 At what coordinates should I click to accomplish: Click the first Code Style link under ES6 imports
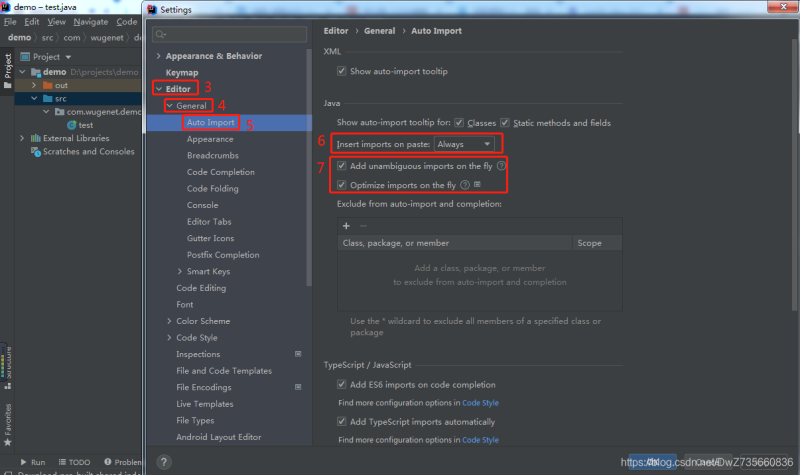(x=480, y=403)
